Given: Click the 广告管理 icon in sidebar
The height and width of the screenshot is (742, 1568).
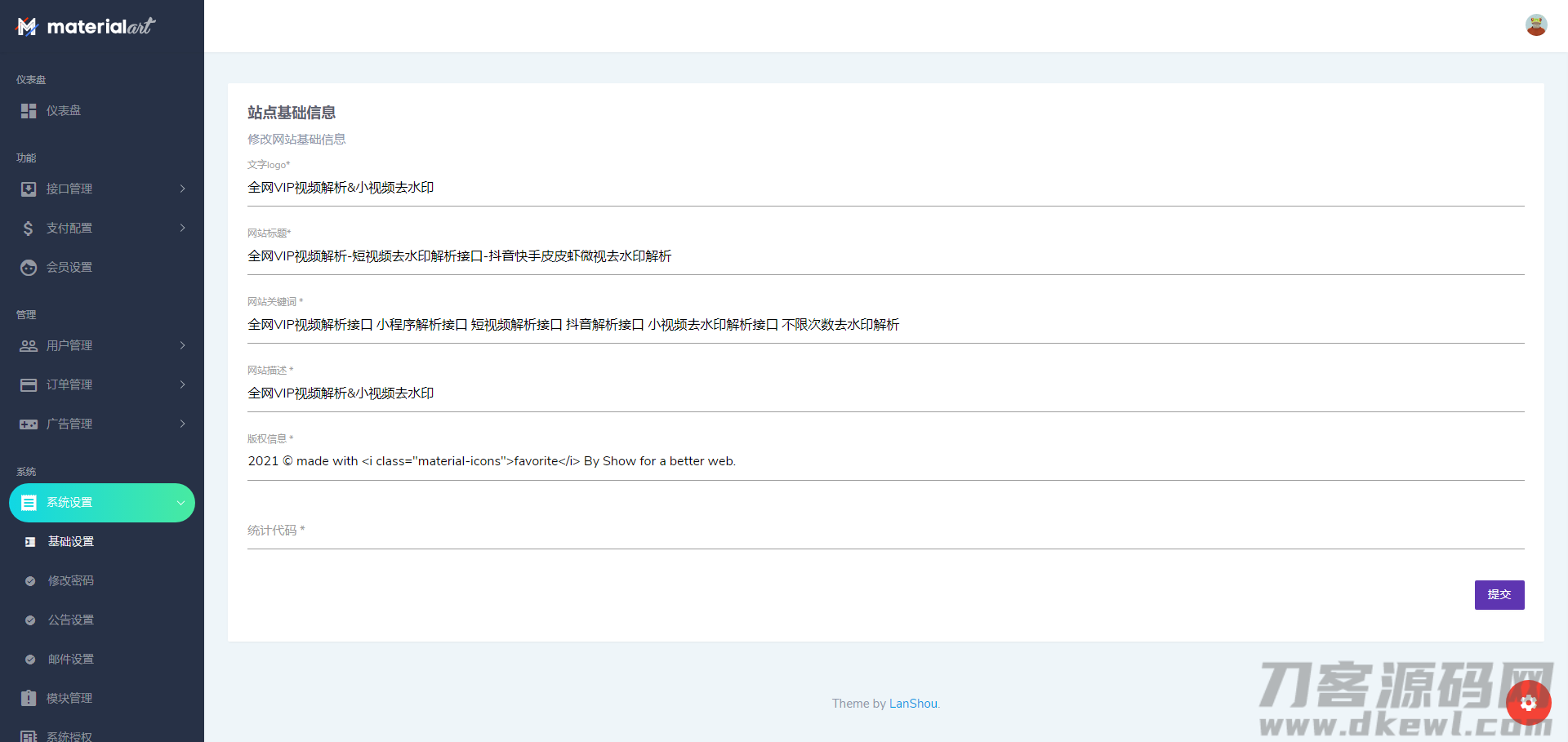Looking at the screenshot, I should pos(29,424).
